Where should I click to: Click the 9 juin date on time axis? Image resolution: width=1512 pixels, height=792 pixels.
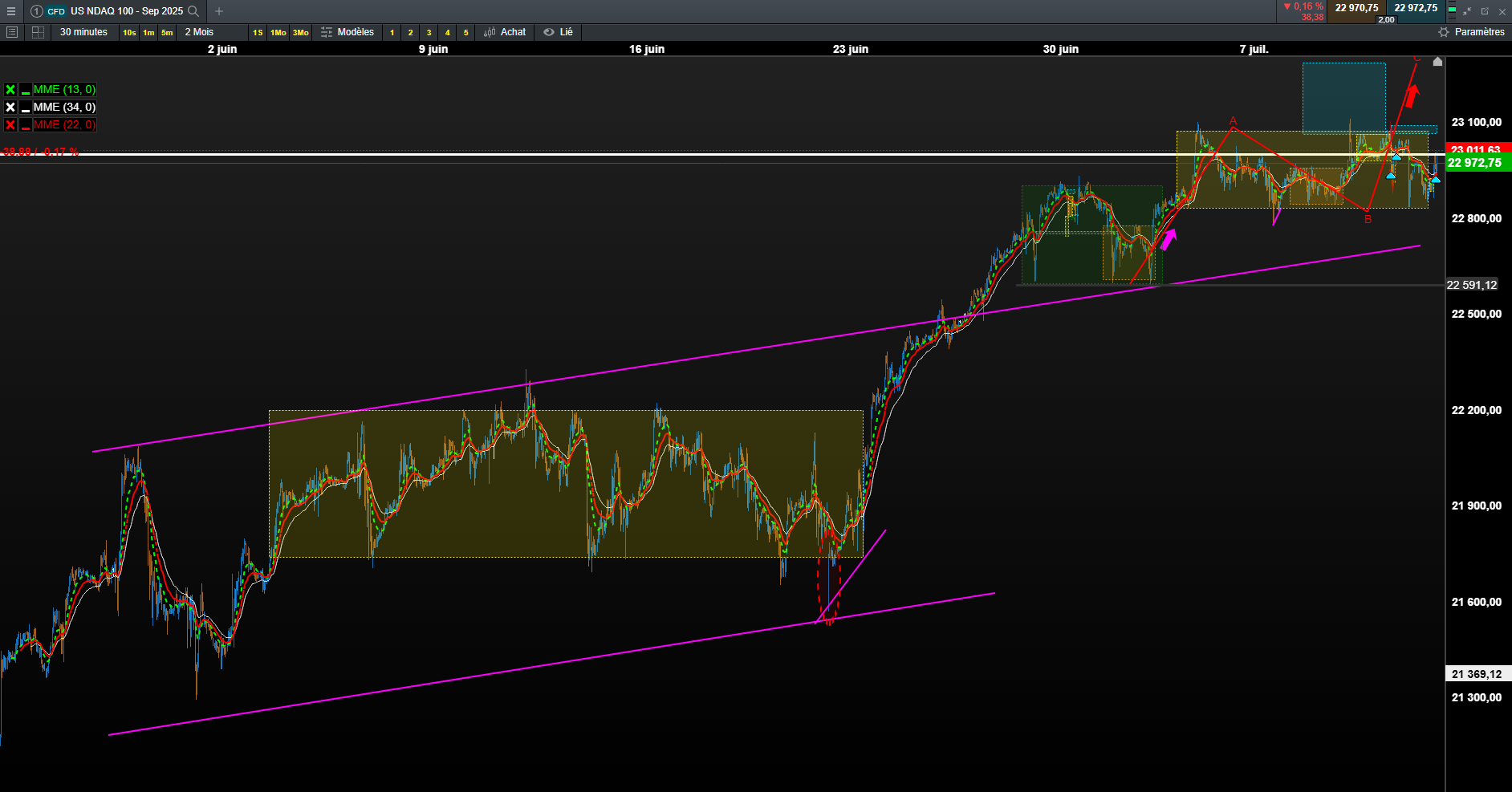click(x=433, y=49)
